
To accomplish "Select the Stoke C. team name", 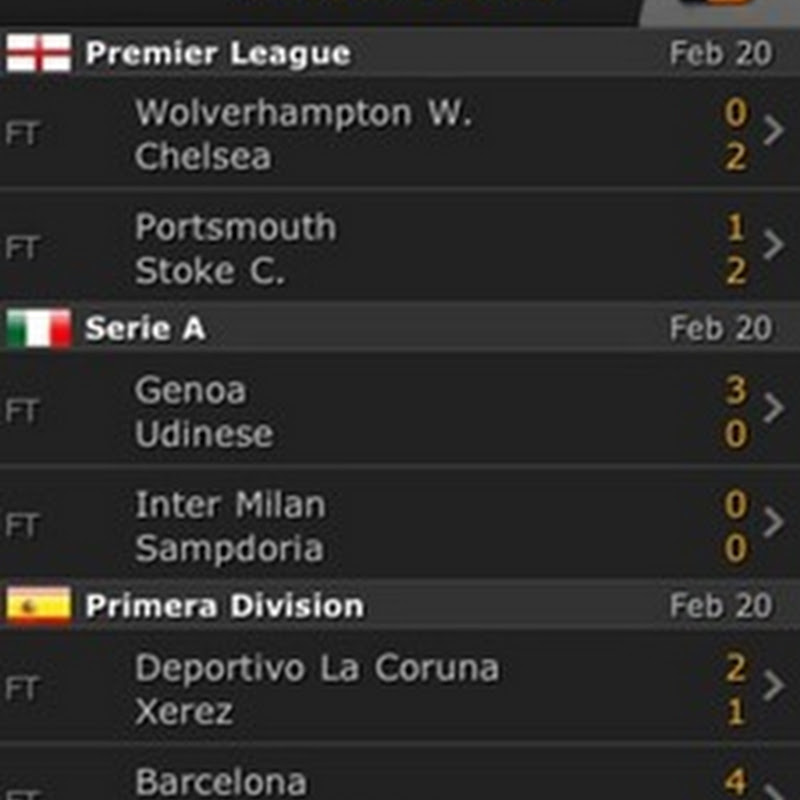I will coord(210,271).
